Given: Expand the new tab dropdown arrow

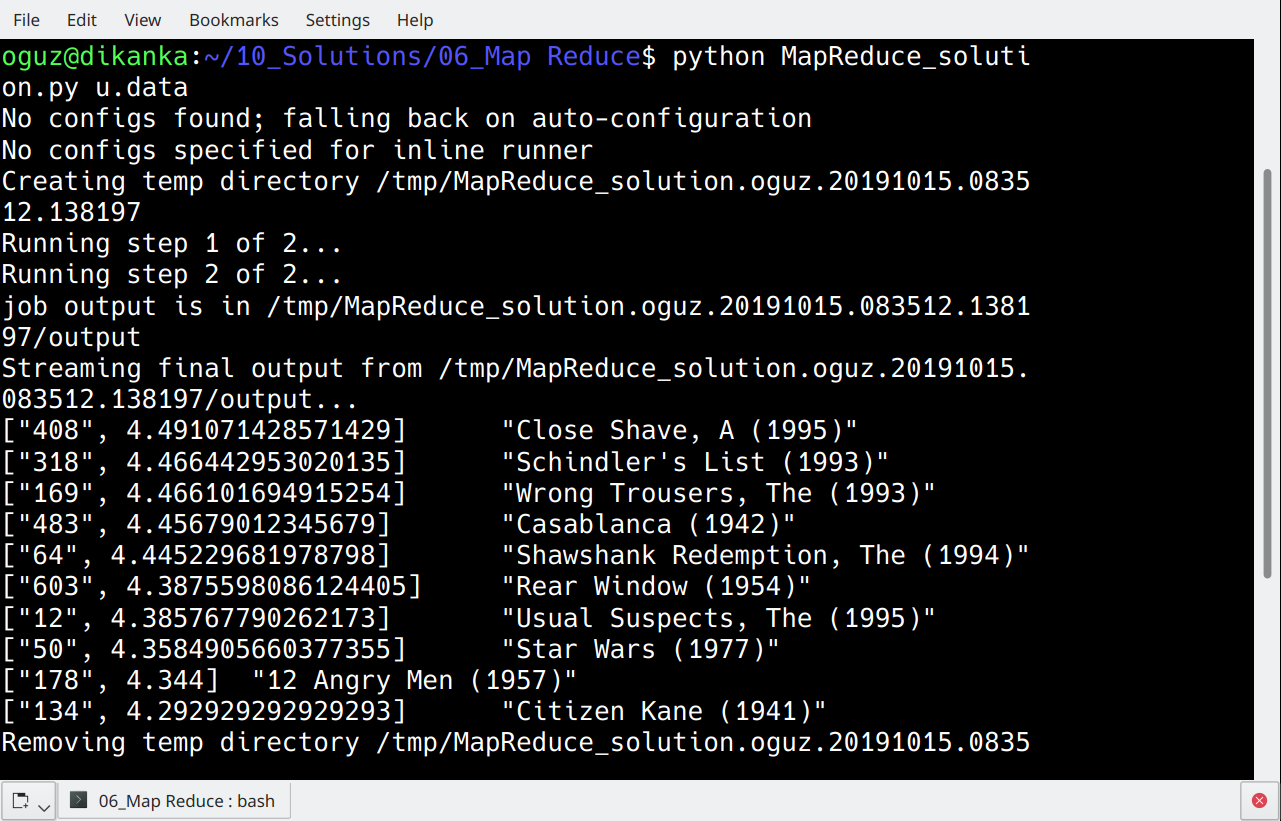Looking at the screenshot, I should (x=44, y=804).
